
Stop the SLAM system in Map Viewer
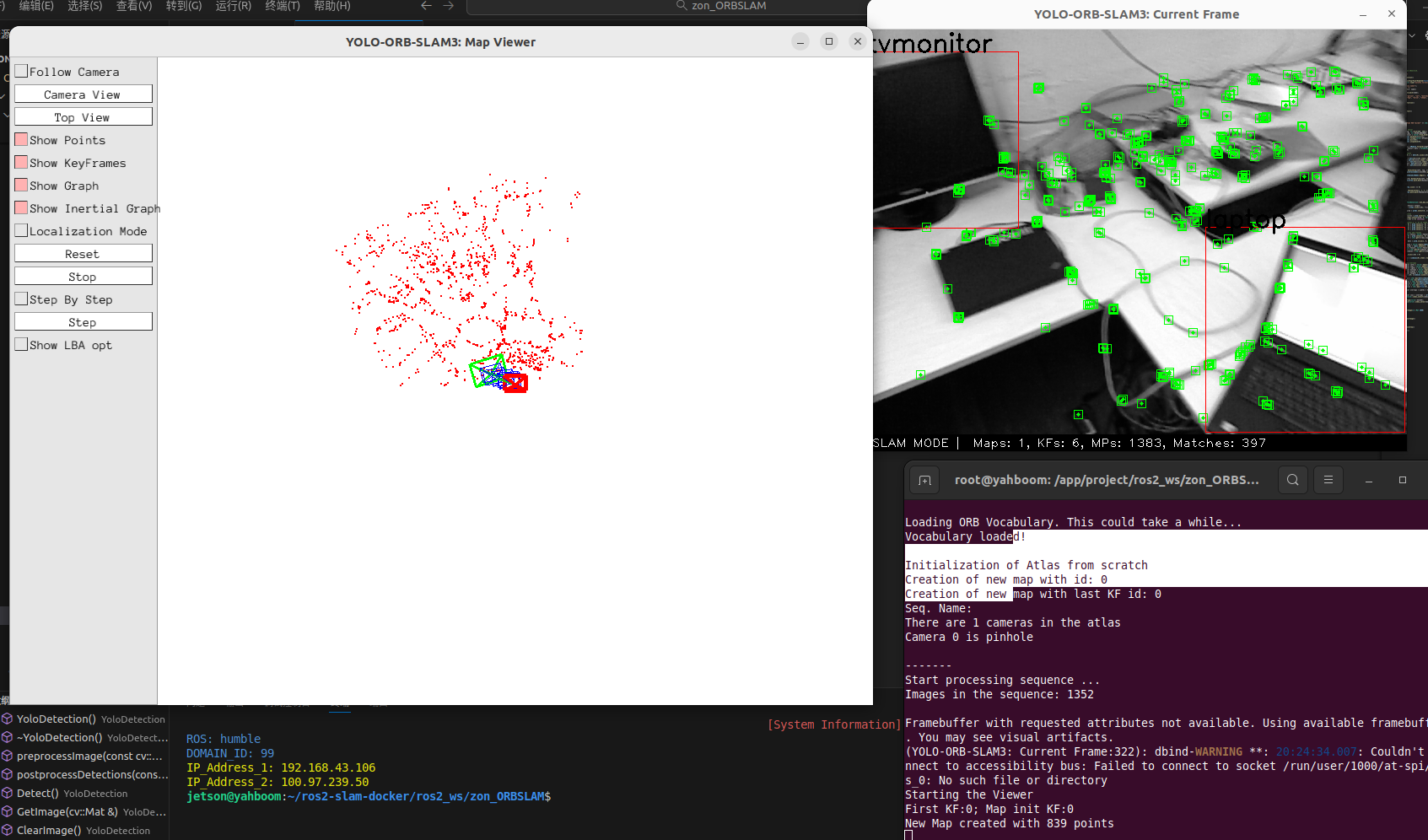point(83,277)
